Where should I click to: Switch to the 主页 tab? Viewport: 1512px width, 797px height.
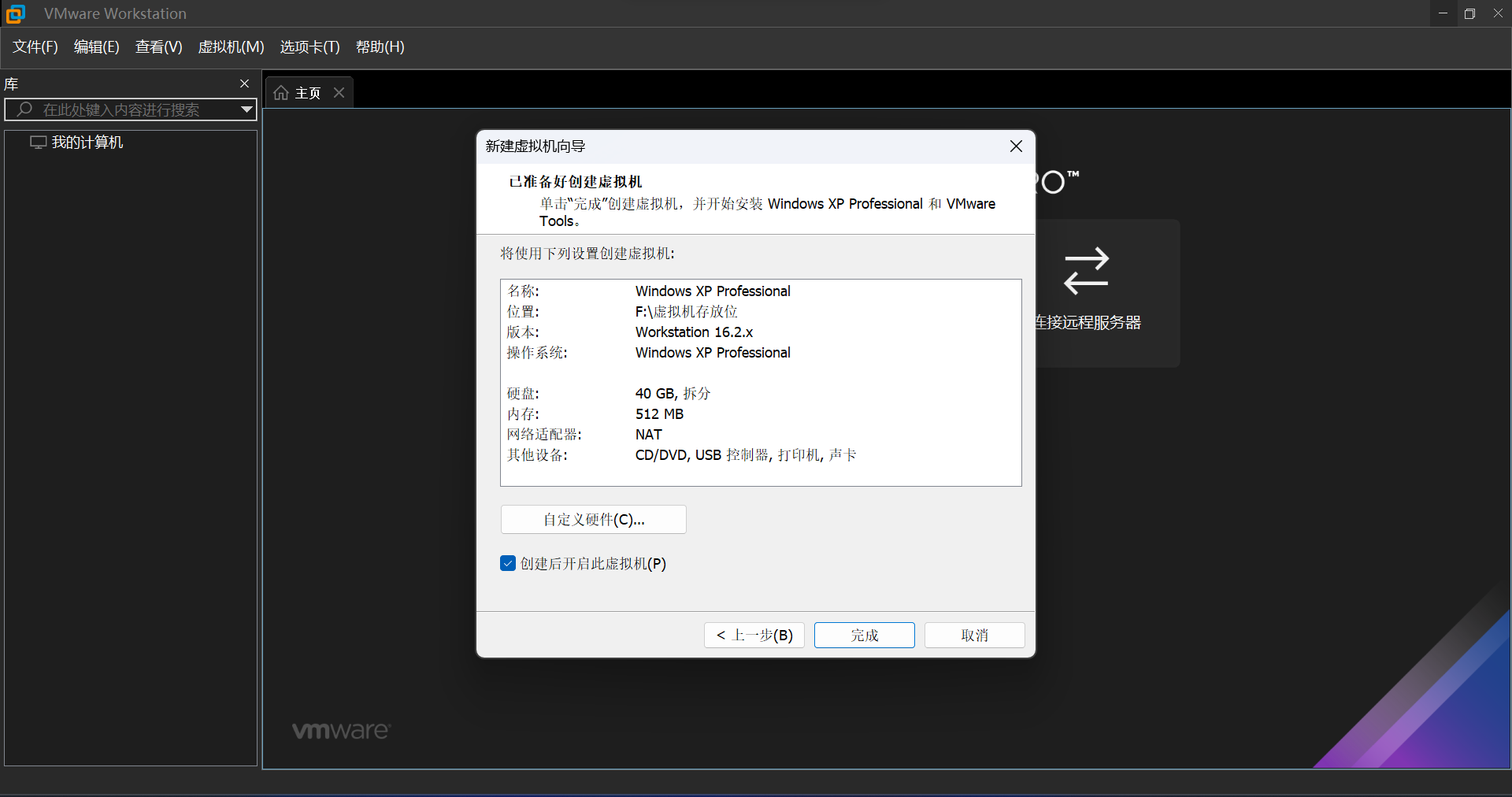309,93
